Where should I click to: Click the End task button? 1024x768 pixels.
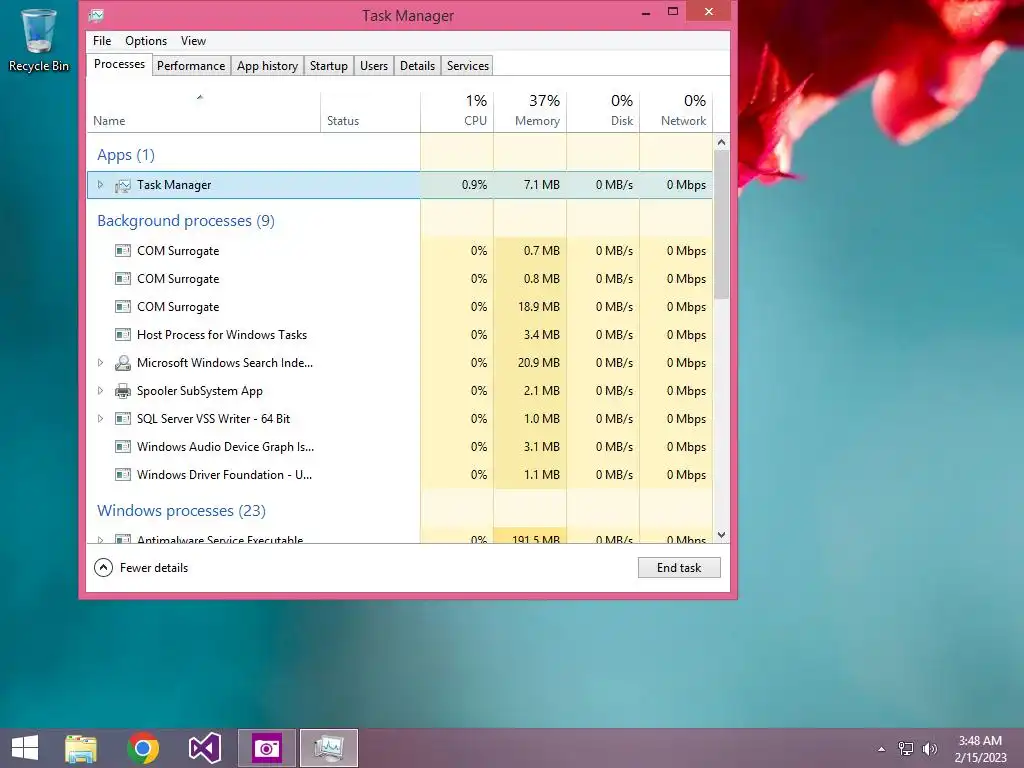click(x=679, y=568)
